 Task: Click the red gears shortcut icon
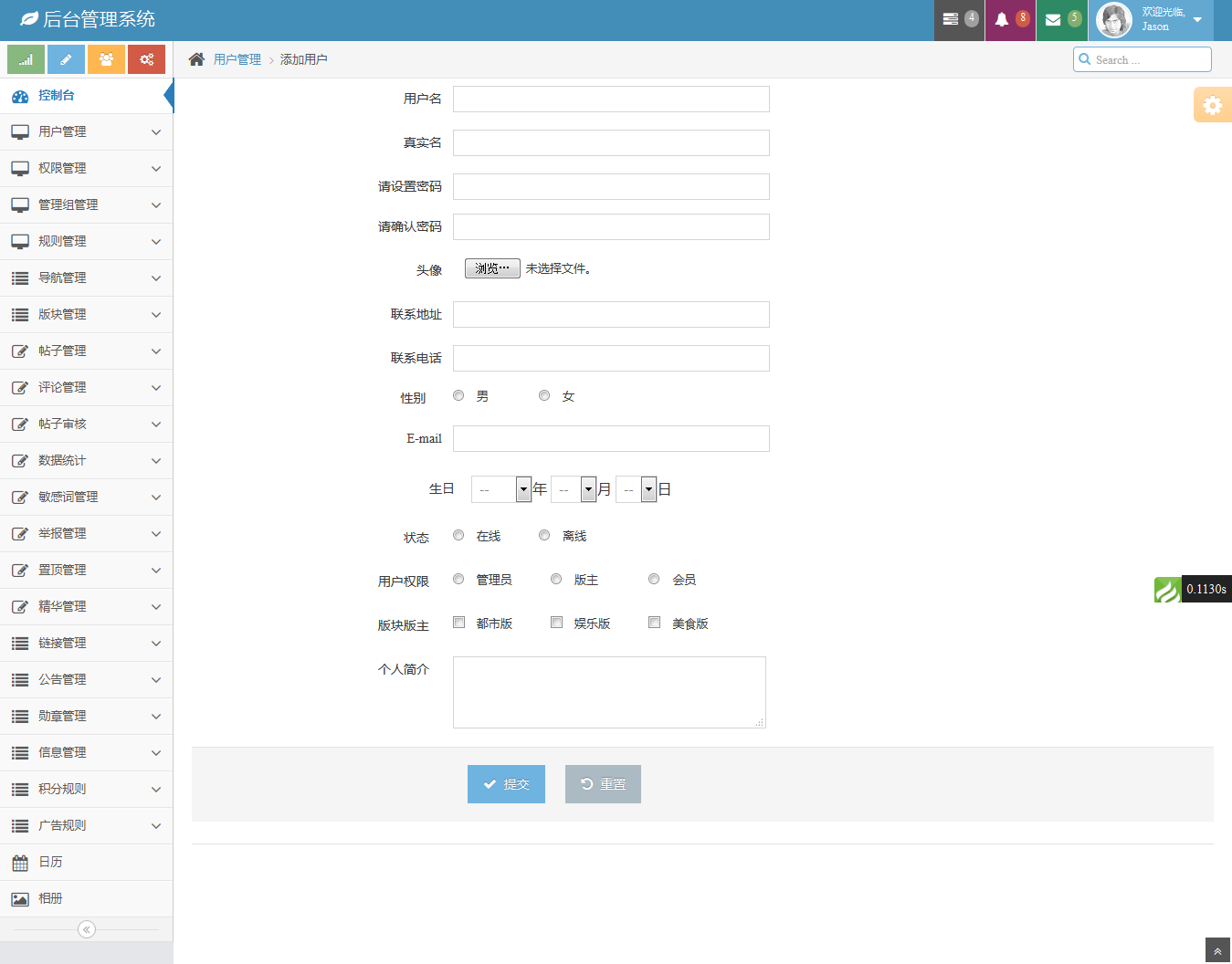pos(146,59)
